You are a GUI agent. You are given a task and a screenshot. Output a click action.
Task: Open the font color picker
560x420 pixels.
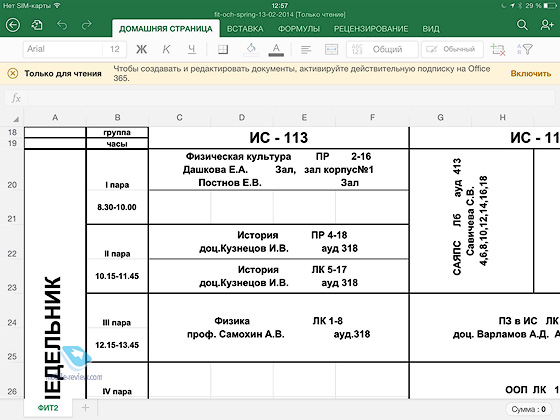coord(276,49)
